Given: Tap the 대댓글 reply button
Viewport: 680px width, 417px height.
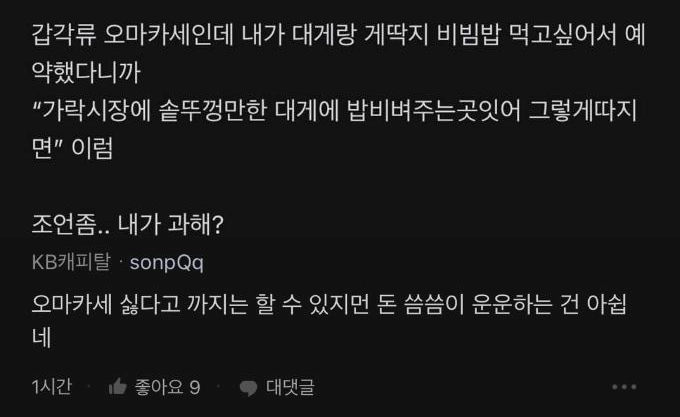Looking at the screenshot, I should (290, 387).
